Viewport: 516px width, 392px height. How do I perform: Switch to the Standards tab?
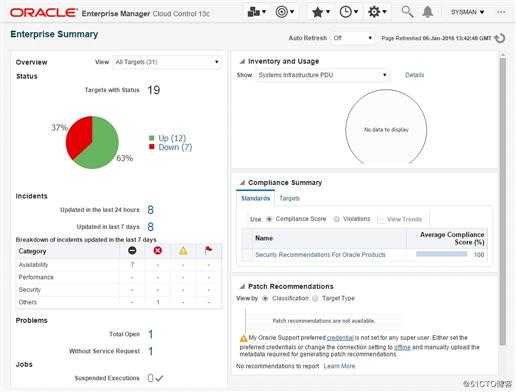click(255, 198)
